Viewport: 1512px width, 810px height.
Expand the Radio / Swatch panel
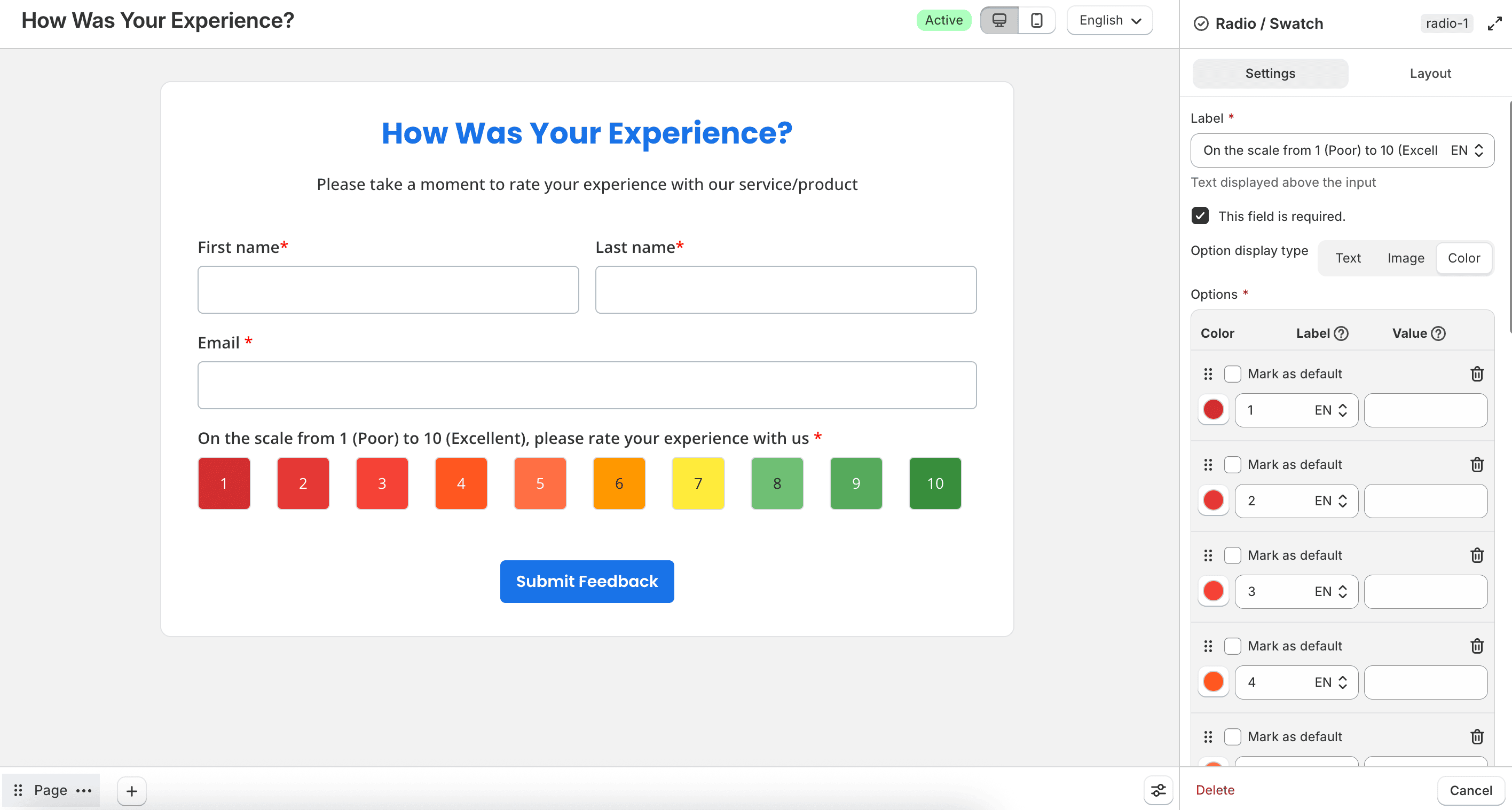pyautogui.click(x=1494, y=23)
